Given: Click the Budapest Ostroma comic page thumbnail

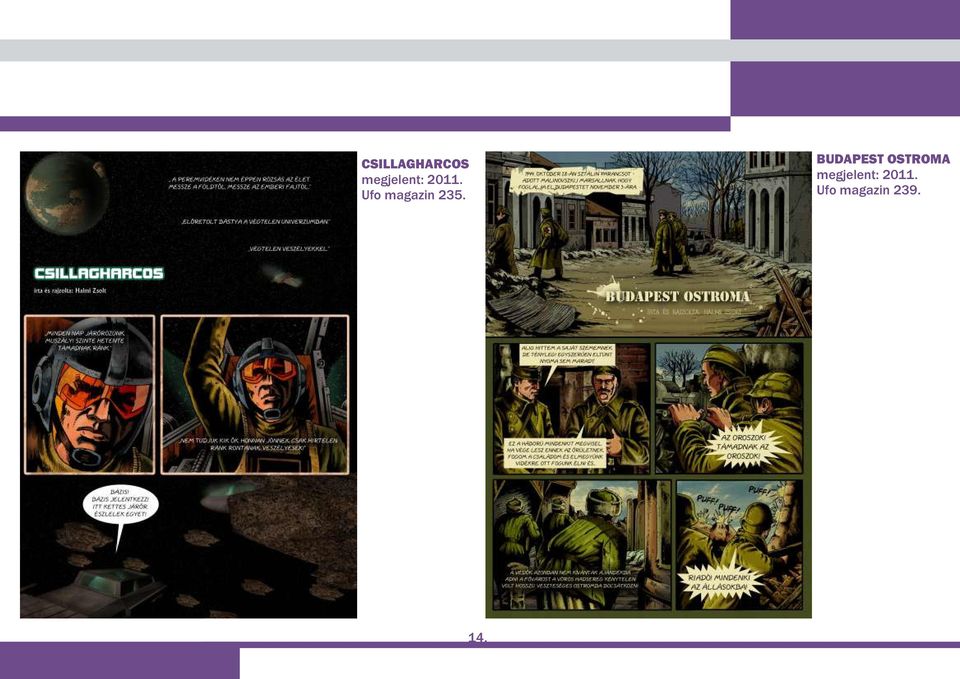Looking at the screenshot, I should [648, 385].
